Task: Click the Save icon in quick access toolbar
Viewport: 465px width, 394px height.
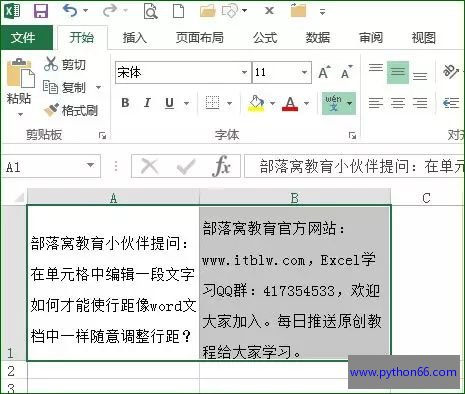Action: pyautogui.click(x=41, y=11)
